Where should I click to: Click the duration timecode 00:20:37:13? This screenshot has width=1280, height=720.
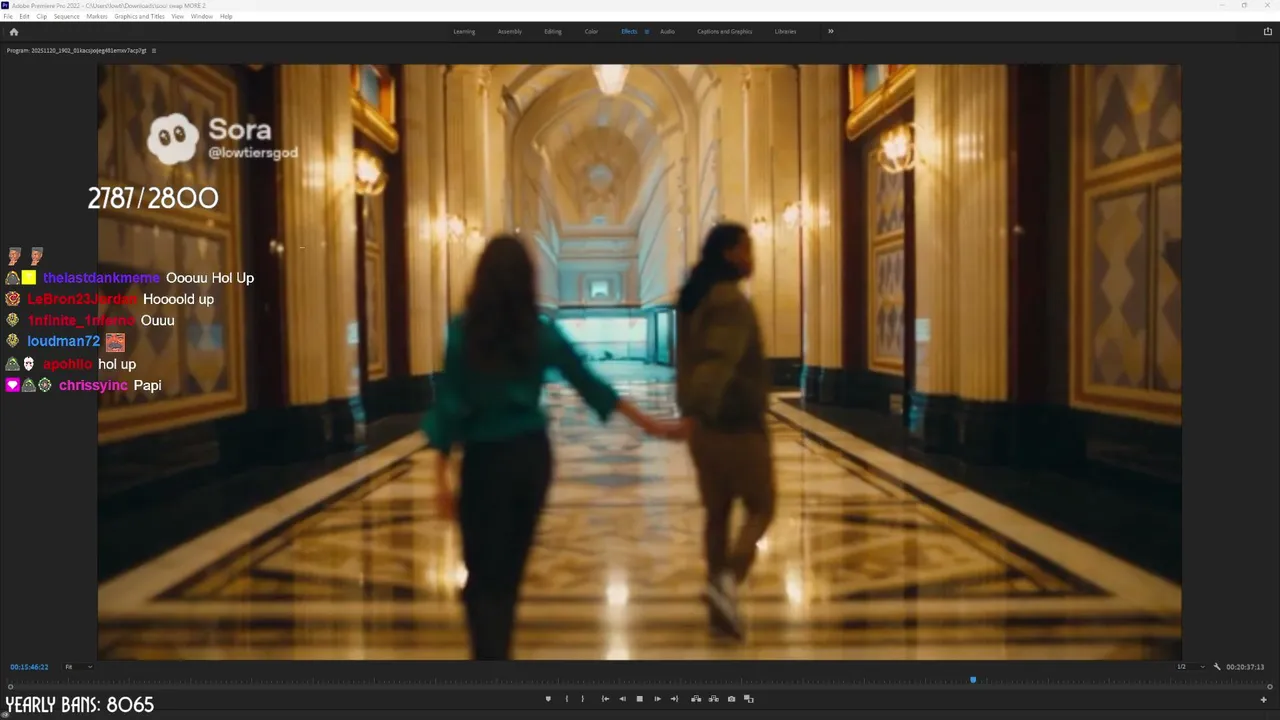pos(1246,667)
